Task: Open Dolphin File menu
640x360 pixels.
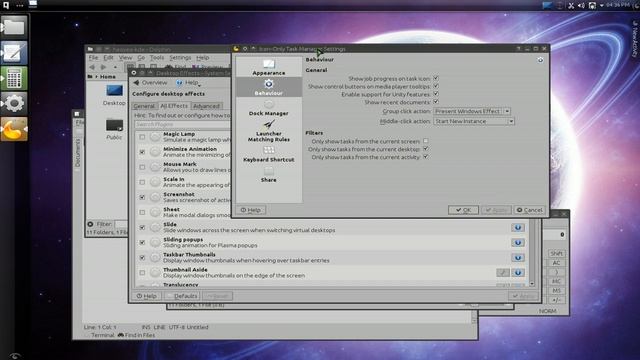Action: coord(93,58)
